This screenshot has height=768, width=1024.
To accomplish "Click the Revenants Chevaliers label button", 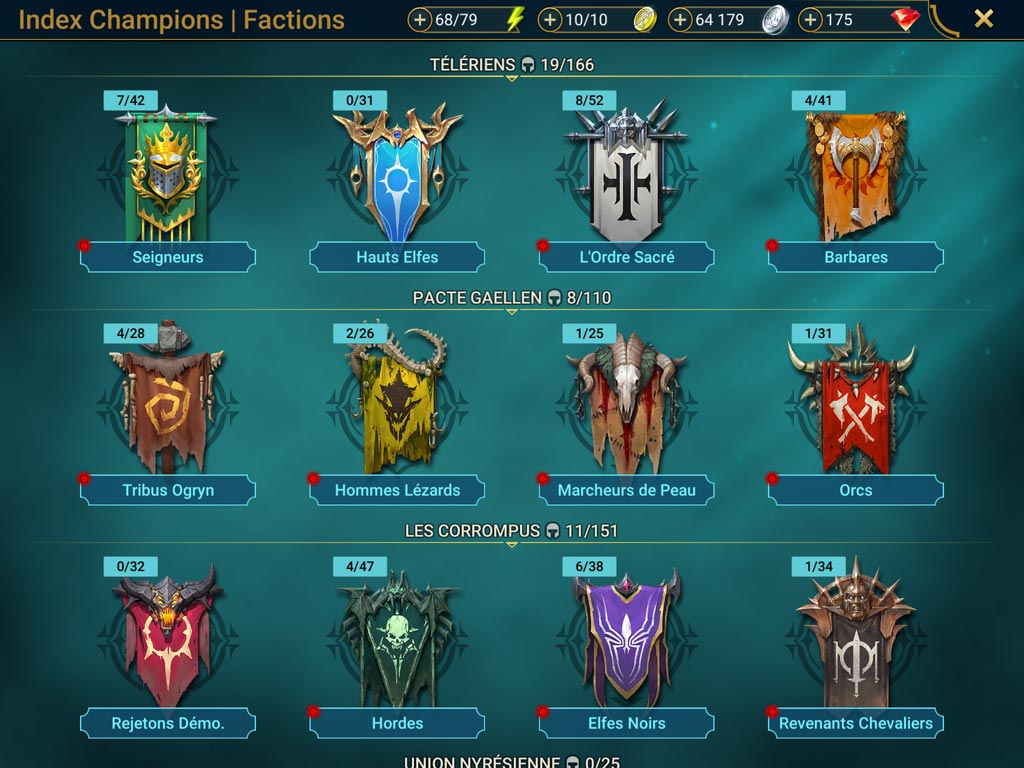I will click(x=856, y=723).
